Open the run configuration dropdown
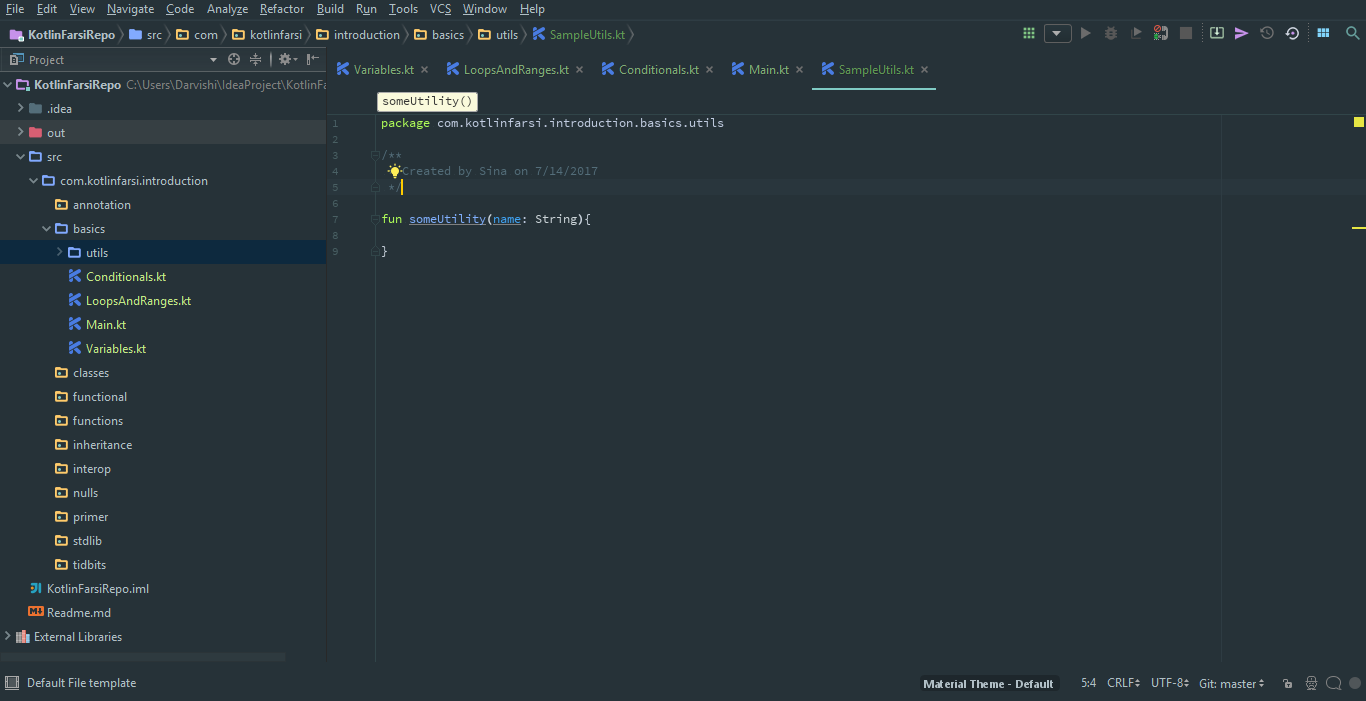Image resolution: width=1366 pixels, height=701 pixels. (1057, 33)
